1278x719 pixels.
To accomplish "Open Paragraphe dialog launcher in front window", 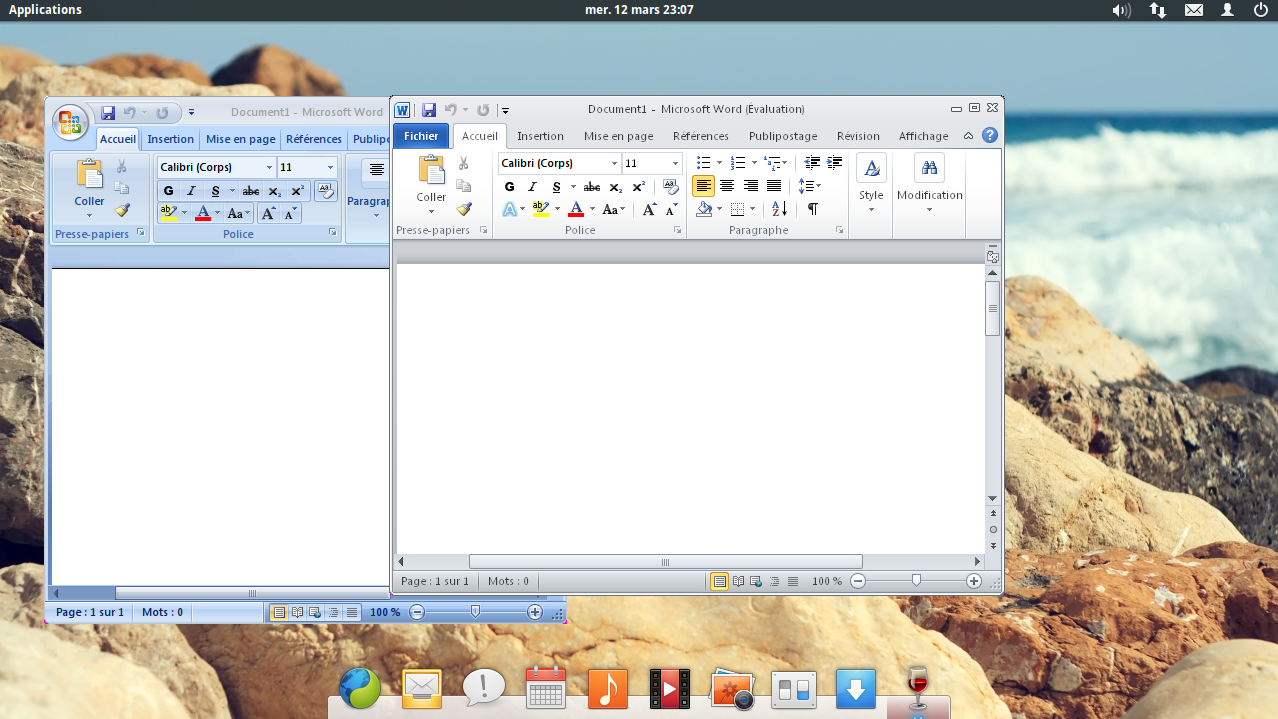I will click(839, 230).
